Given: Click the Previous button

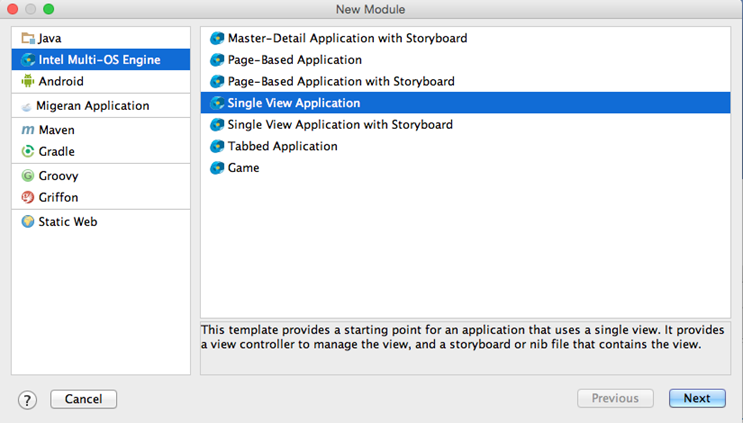Looking at the screenshot, I should (615, 398).
